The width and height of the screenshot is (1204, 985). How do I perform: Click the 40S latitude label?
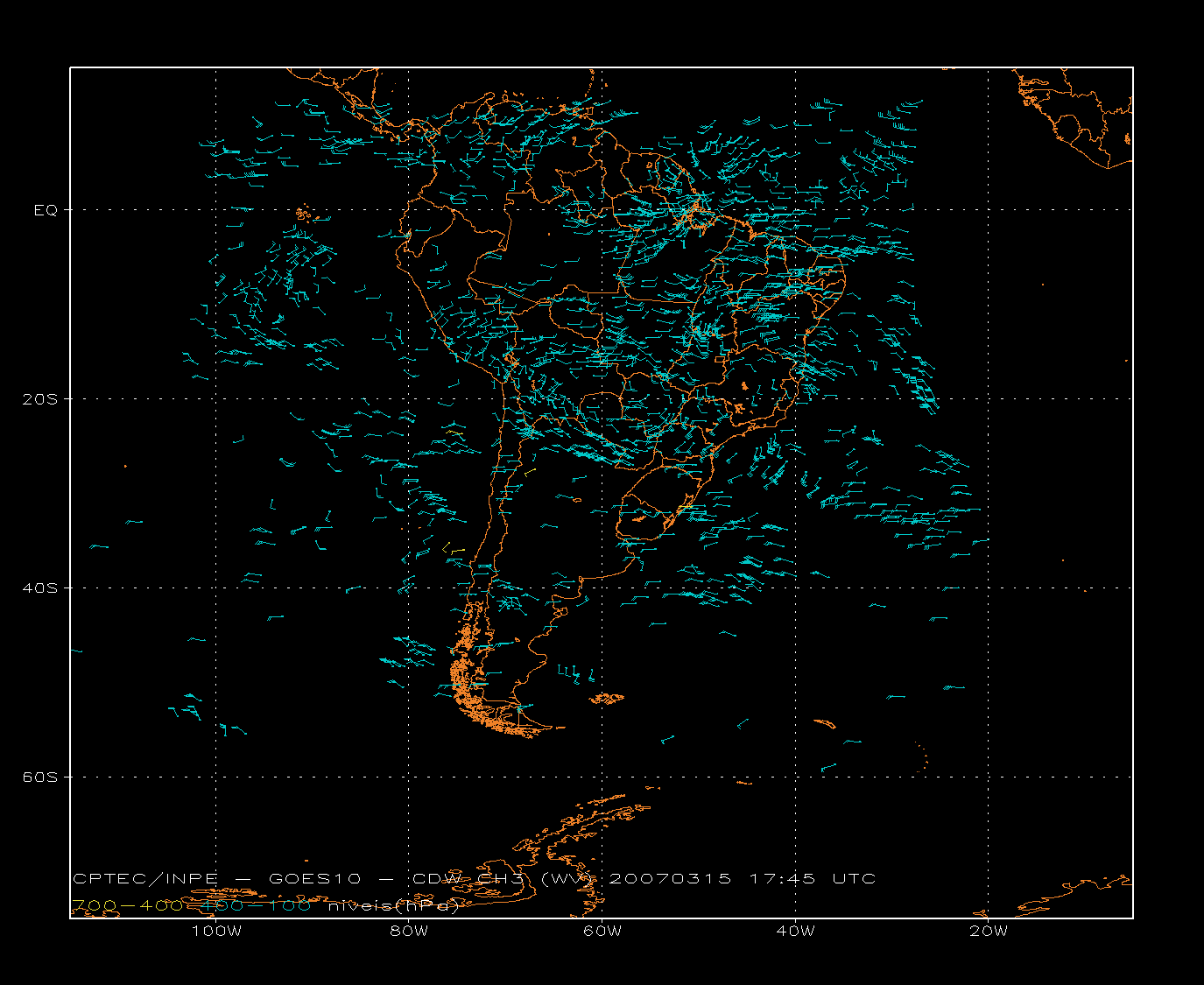pyautogui.click(x=39, y=587)
